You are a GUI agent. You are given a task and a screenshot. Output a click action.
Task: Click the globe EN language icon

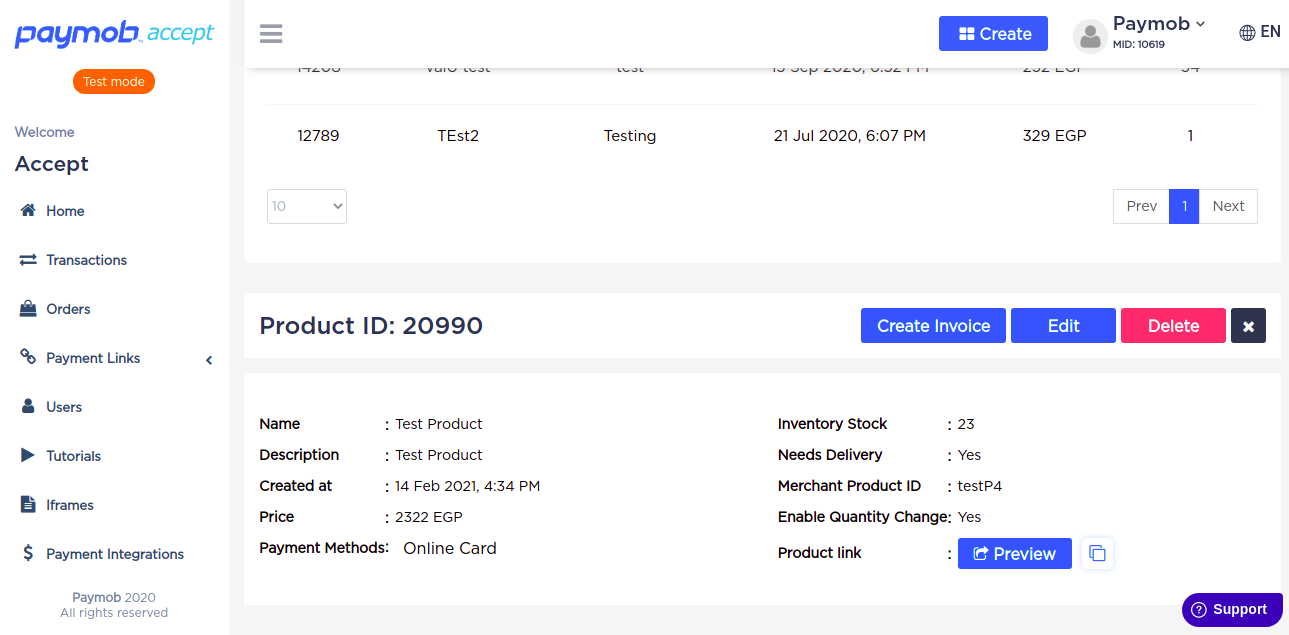(1247, 32)
